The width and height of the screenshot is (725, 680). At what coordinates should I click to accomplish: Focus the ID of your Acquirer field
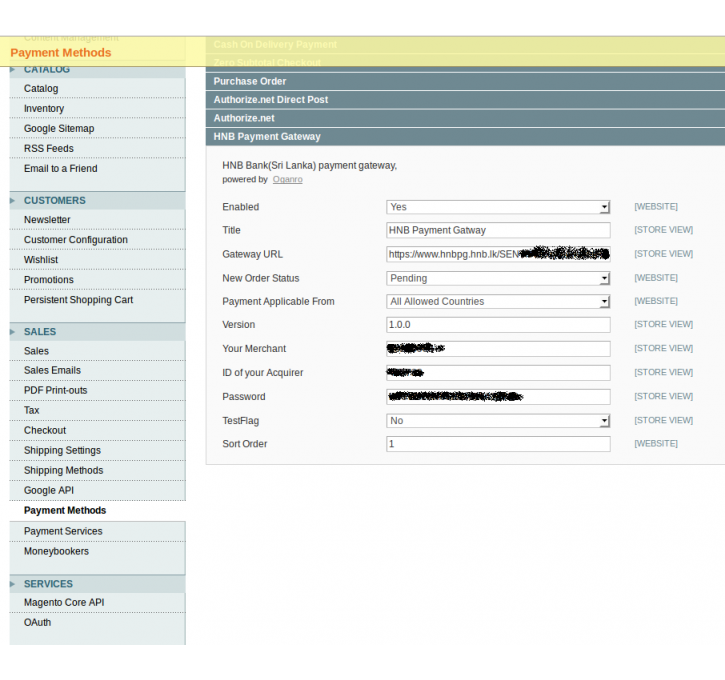[498, 373]
